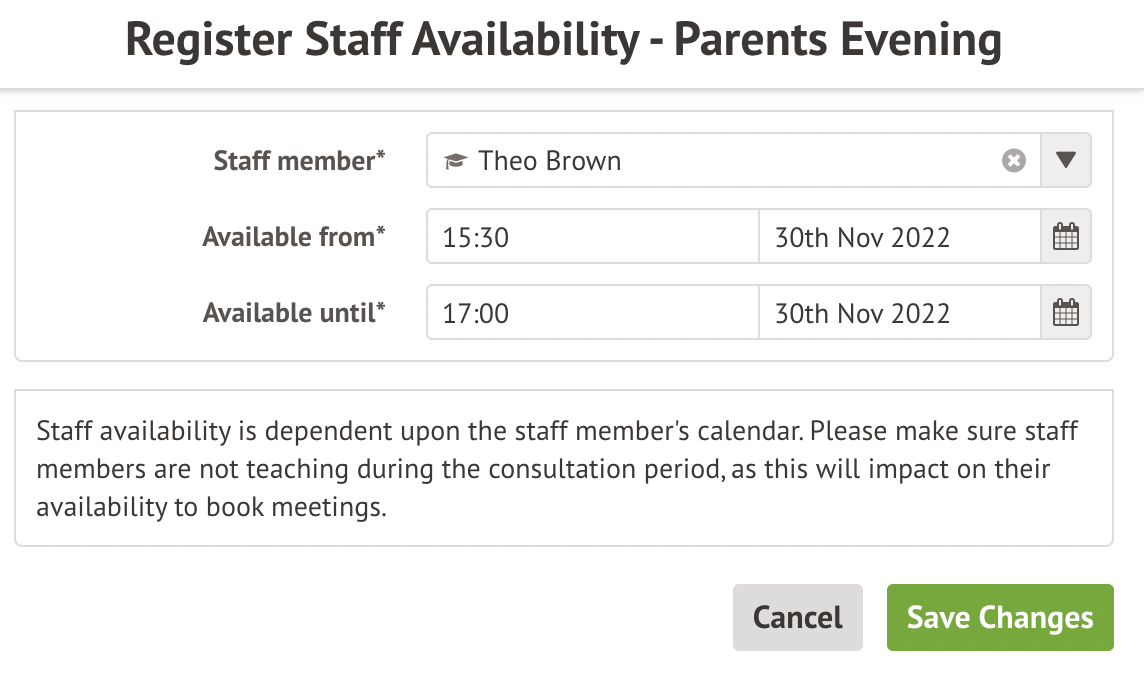Click the Register Staff Availability dialog title
This screenshot has width=1144, height=680.
click(564, 42)
